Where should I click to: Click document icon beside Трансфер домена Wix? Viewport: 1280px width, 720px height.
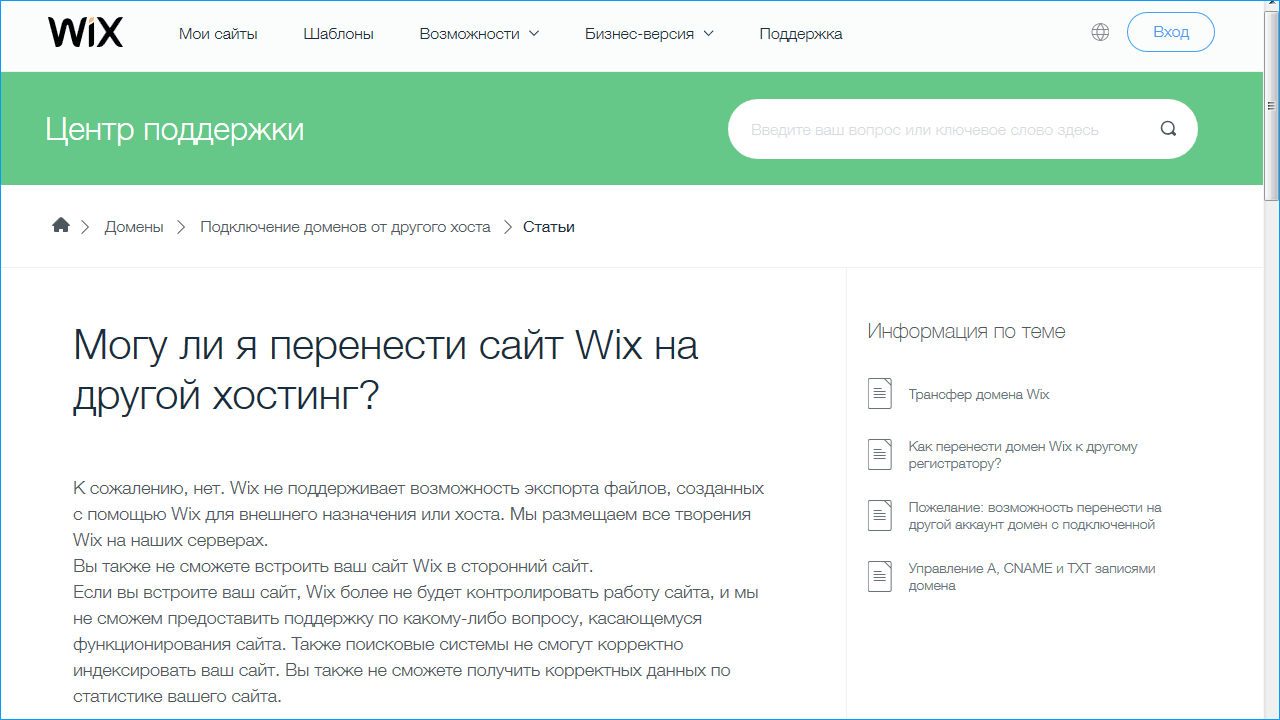(879, 394)
